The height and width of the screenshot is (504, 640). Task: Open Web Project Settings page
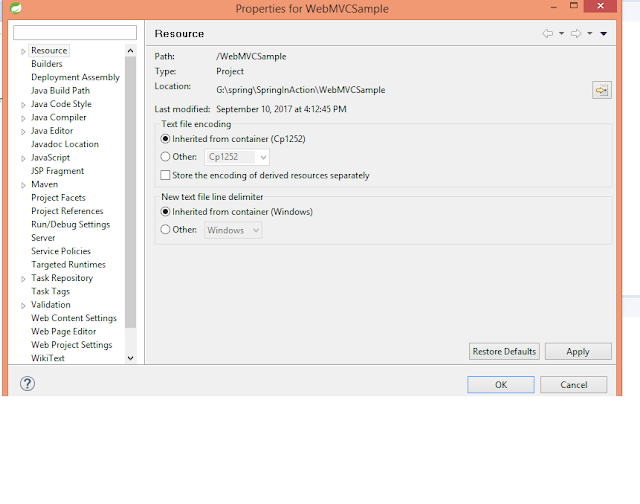click(x=71, y=345)
